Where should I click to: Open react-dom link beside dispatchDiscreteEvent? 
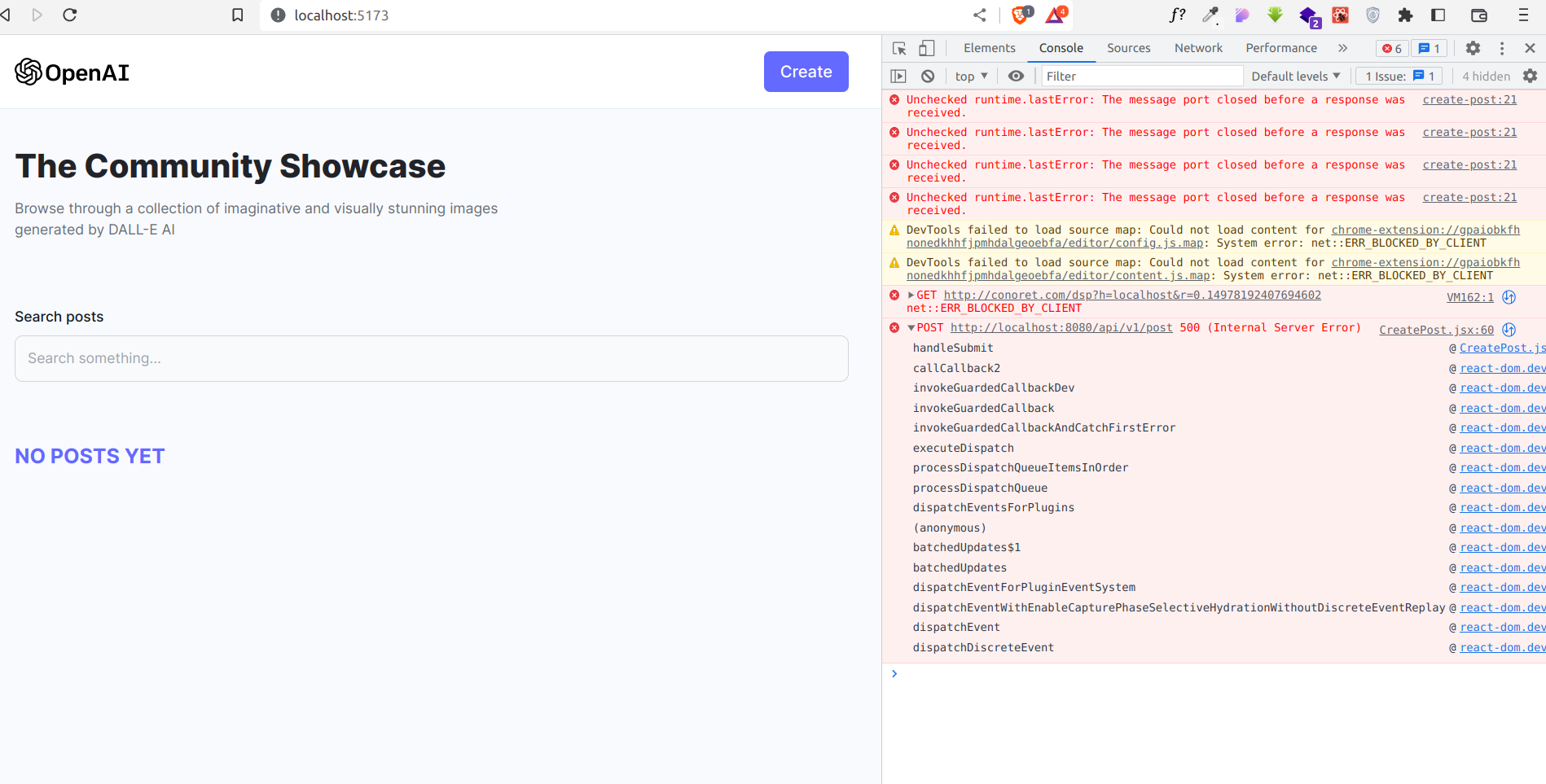(x=1503, y=648)
